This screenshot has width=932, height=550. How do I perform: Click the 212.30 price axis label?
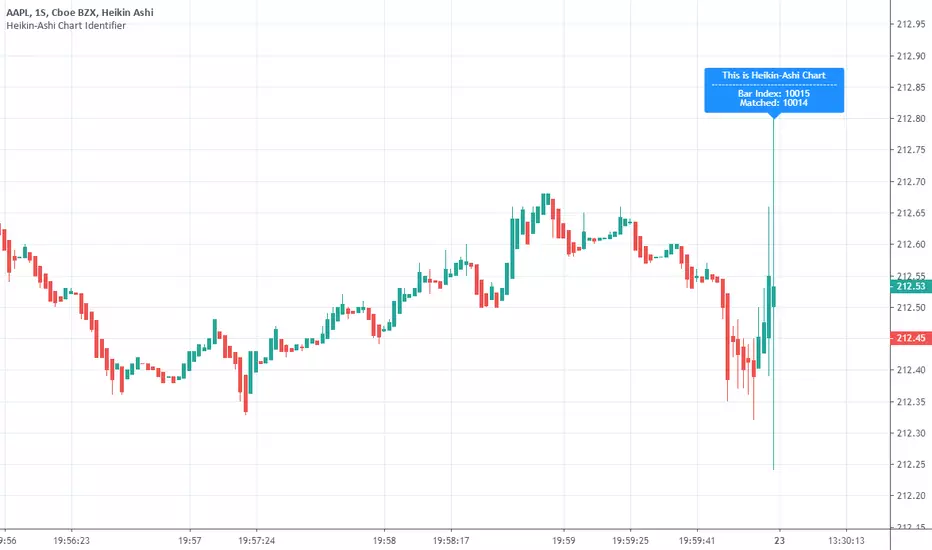(x=909, y=433)
